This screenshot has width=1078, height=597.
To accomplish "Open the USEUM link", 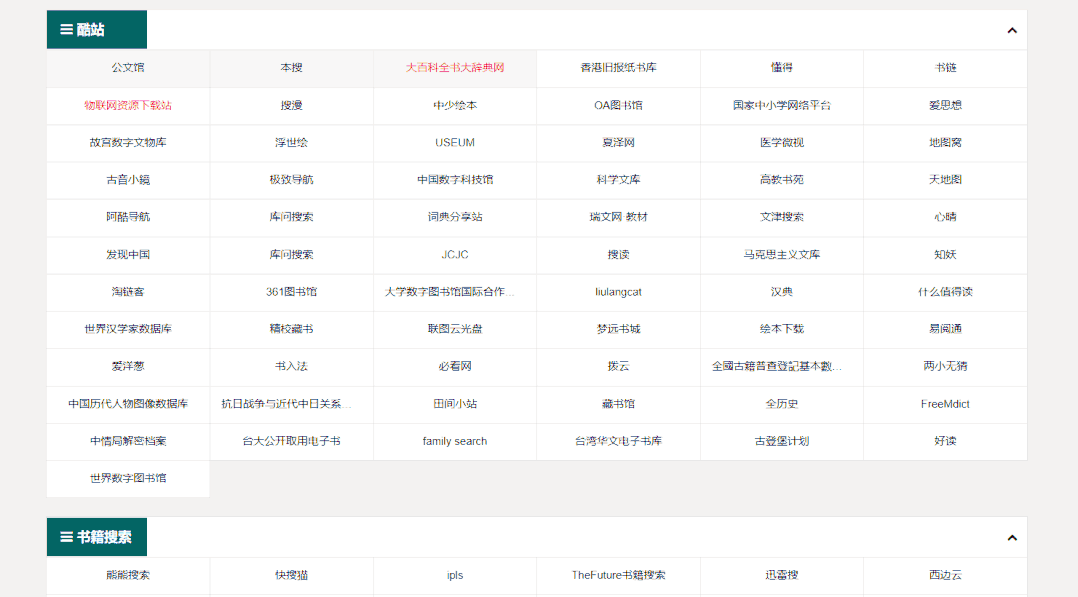I will pyautogui.click(x=455, y=142).
